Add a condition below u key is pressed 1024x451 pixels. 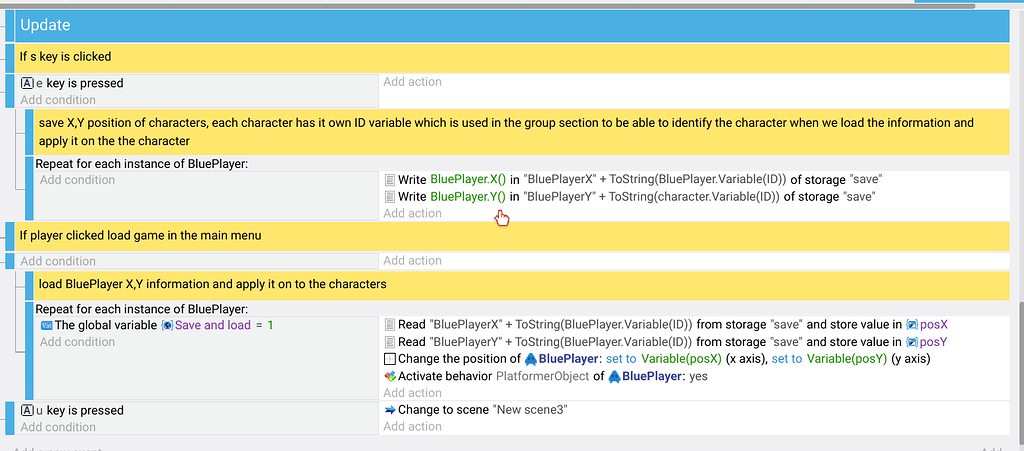pos(58,427)
